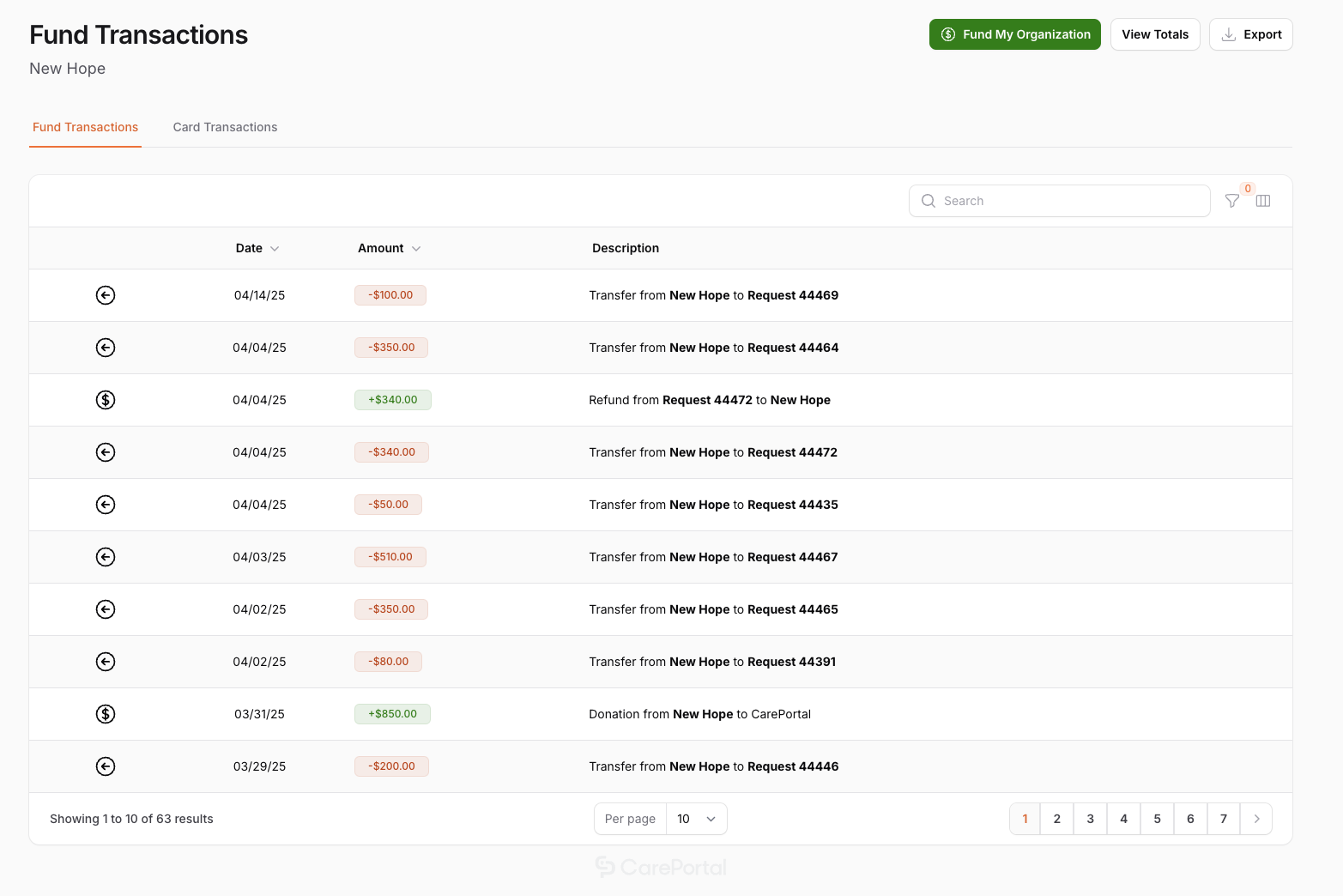Click transfer arrow icon for Request 44446
This screenshot has height=896, width=1343.
point(106,766)
